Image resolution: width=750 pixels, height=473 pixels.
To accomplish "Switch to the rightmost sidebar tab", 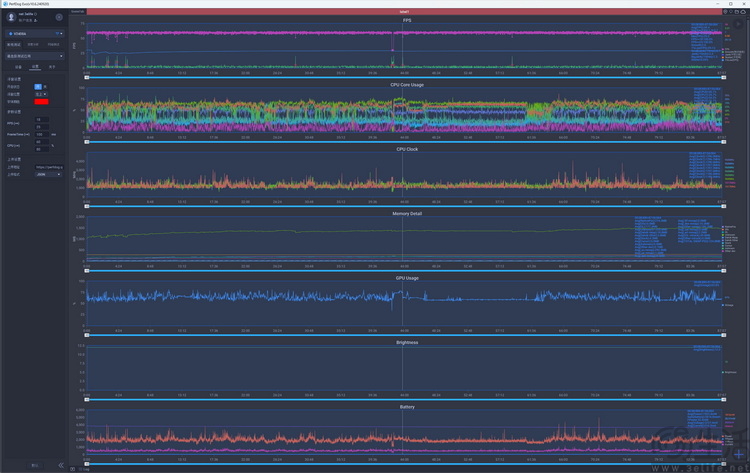I will [52, 67].
